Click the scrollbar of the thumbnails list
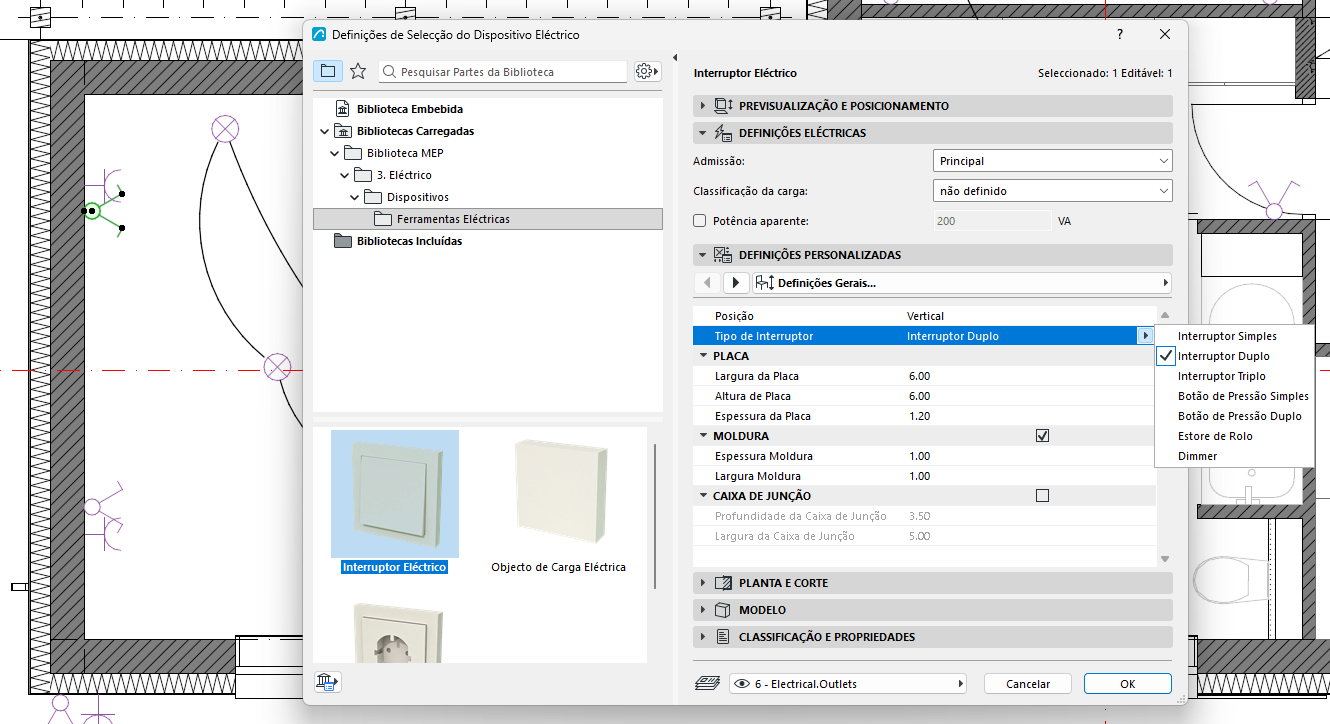The height and width of the screenshot is (724, 1330). coord(655,515)
